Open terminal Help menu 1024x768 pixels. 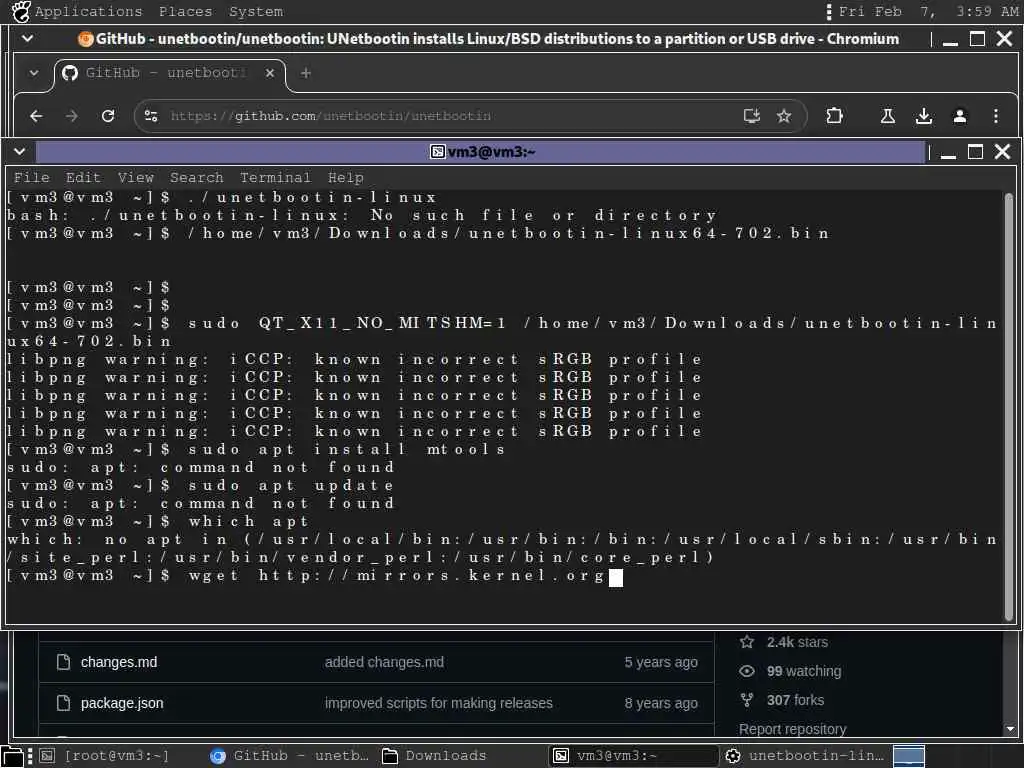(345, 178)
